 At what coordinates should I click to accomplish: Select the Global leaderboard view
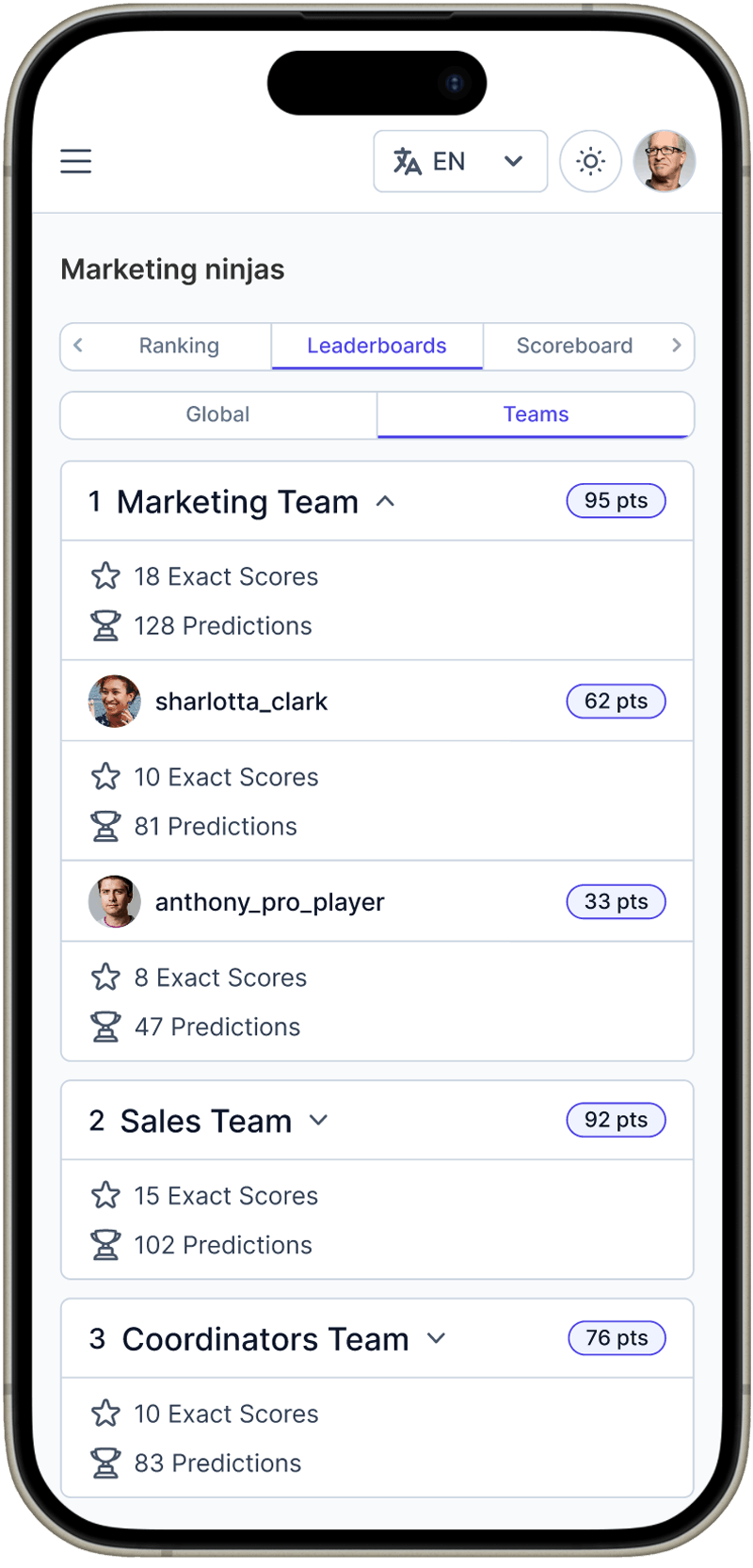pyautogui.click(x=217, y=414)
